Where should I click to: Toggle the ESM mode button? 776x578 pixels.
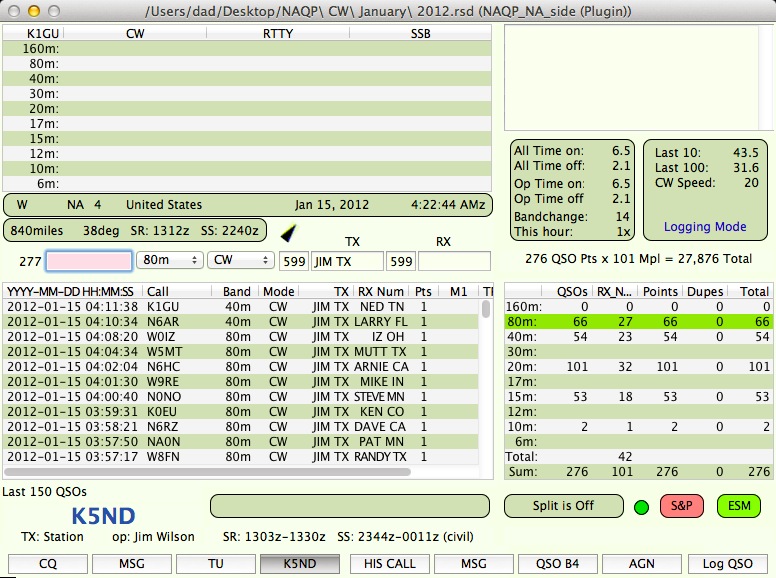click(x=739, y=506)
